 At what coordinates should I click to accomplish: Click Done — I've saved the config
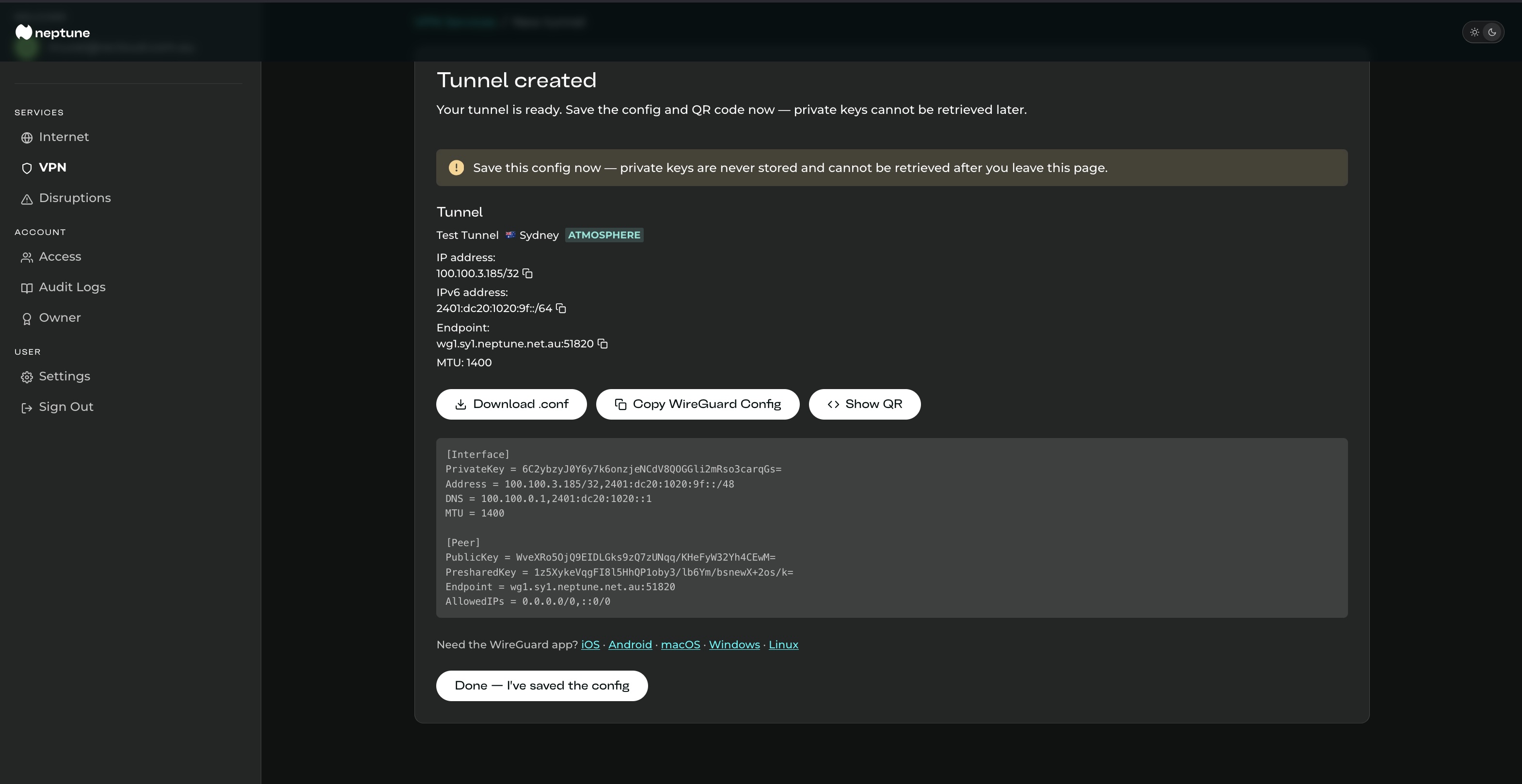pos(542,686)
